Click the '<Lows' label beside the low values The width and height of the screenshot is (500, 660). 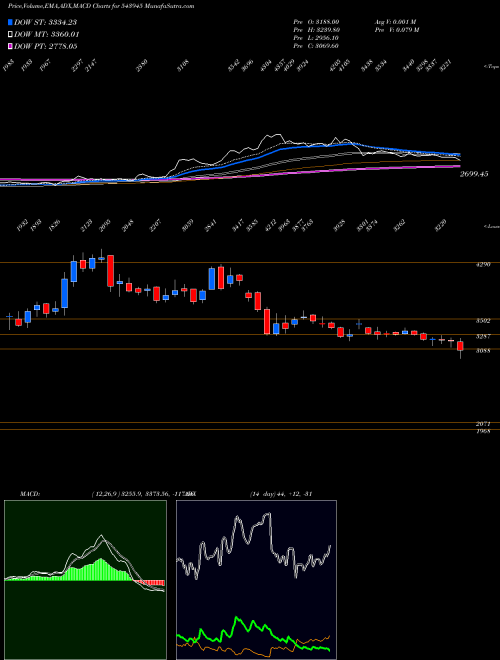click(x=492, y=226)
